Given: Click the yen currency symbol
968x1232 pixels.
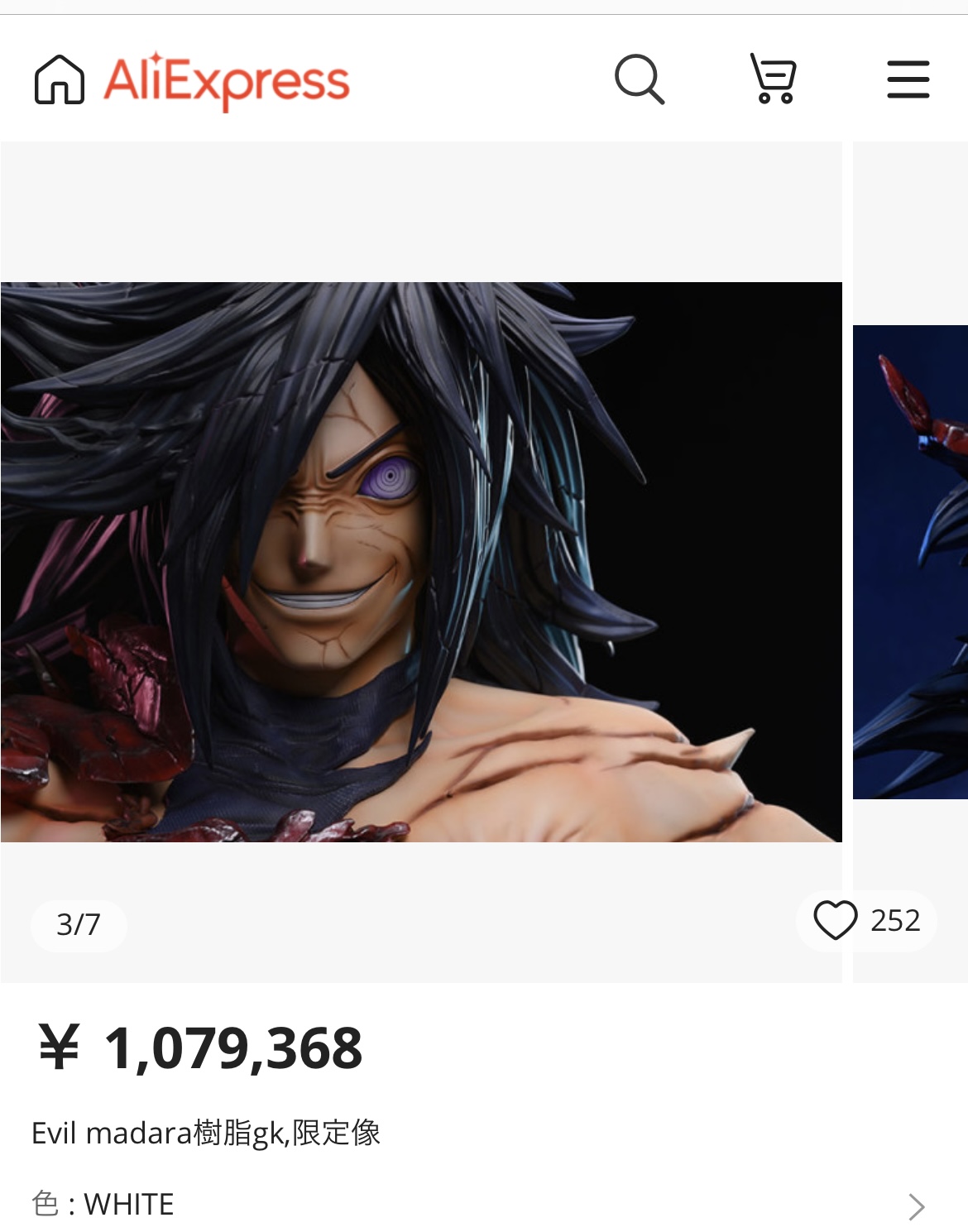Looking at the screenshot, I should [59, 1047].
